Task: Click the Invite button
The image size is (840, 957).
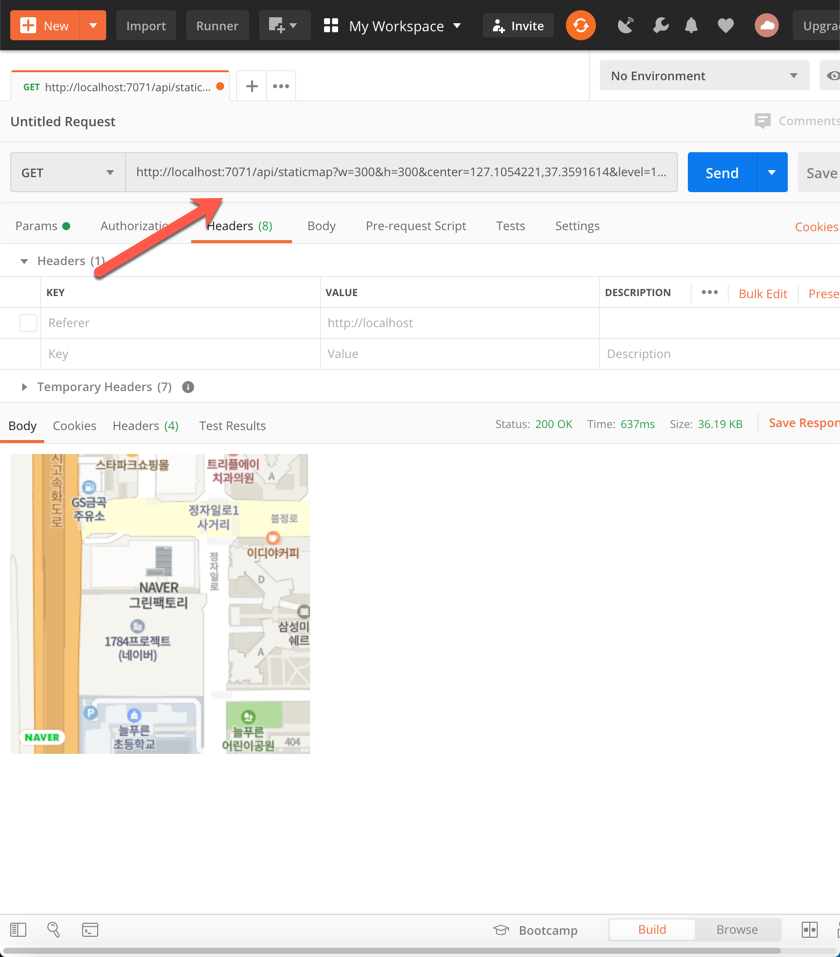Action: (518, 26)
